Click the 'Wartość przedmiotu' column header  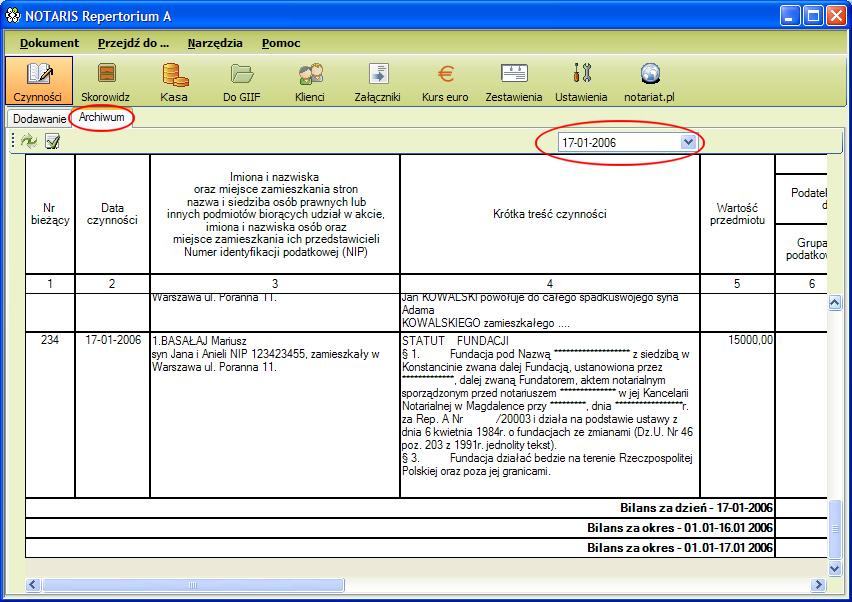[737, 214]
